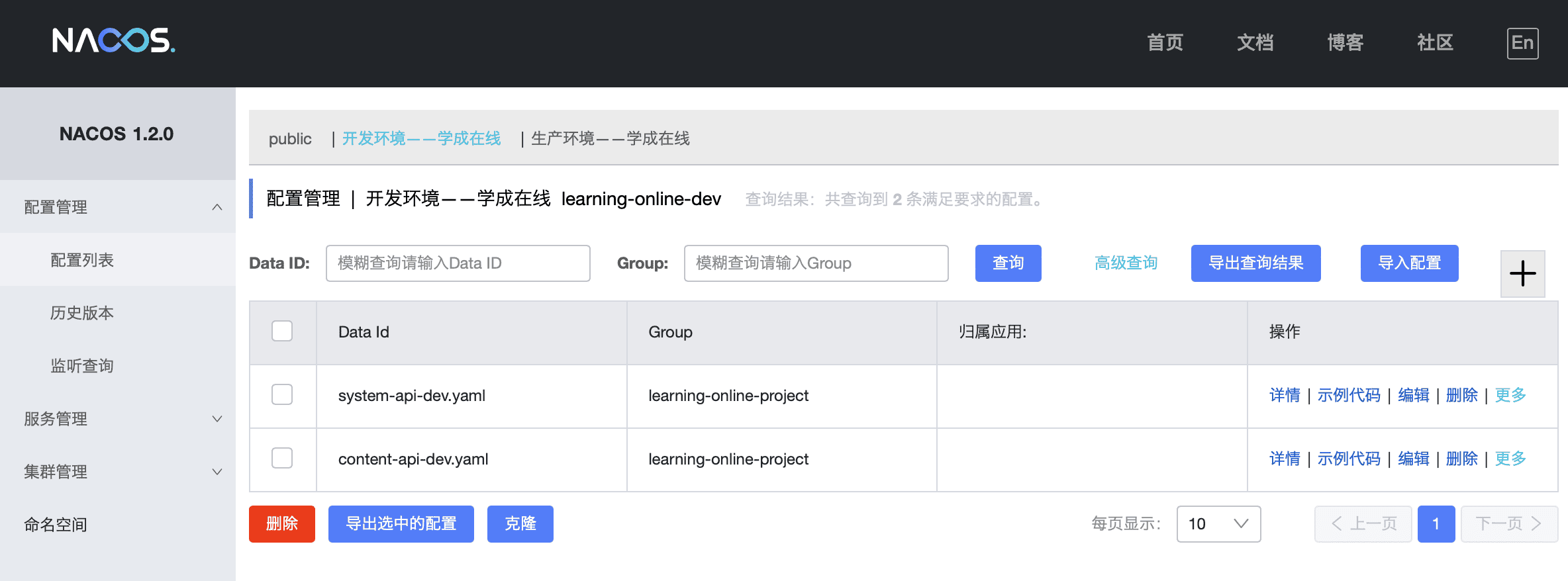Click the 上一页 previous page button
This screenshot has height=581, width=1568.
[x=1363, y=524]
